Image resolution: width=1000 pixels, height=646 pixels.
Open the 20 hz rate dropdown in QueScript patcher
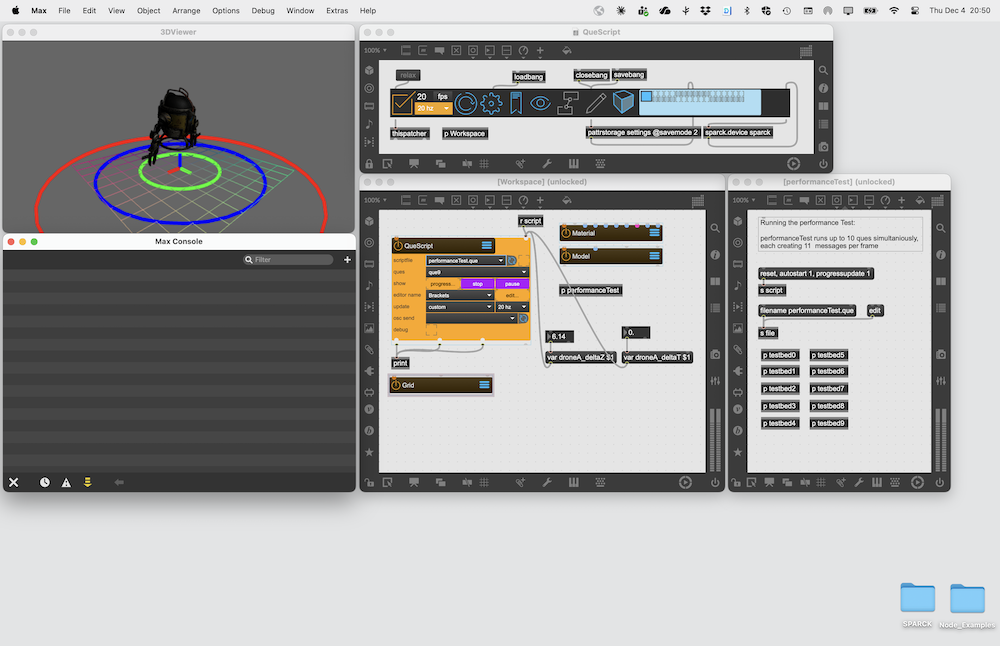point(433,108)
